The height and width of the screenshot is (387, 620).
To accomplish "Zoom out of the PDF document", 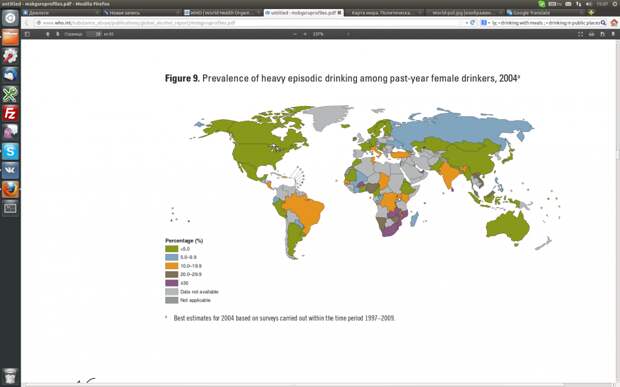I will pos(295,34).
